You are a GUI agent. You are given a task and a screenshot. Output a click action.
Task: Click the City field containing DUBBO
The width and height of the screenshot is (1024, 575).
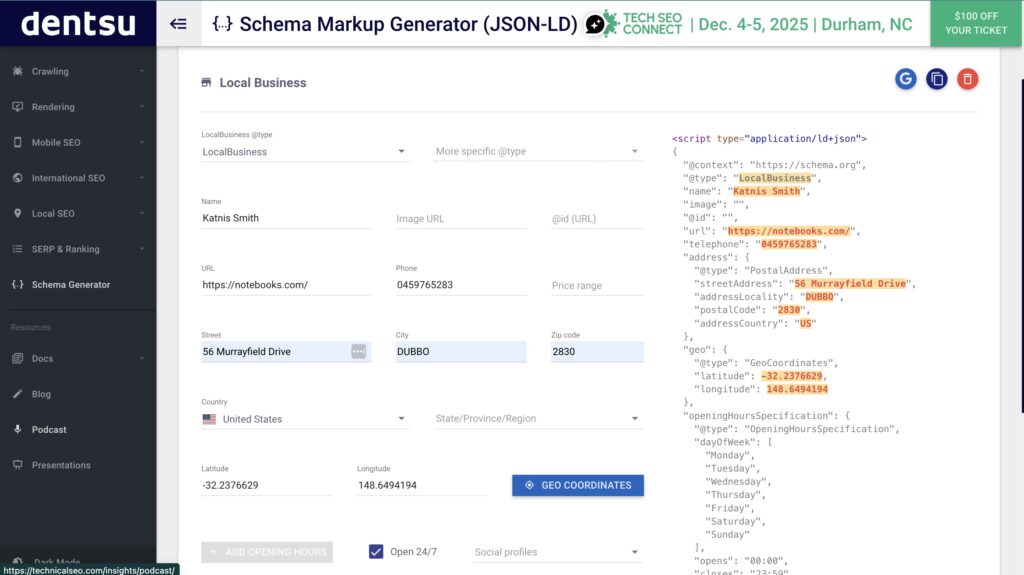[x=461, y=352]
